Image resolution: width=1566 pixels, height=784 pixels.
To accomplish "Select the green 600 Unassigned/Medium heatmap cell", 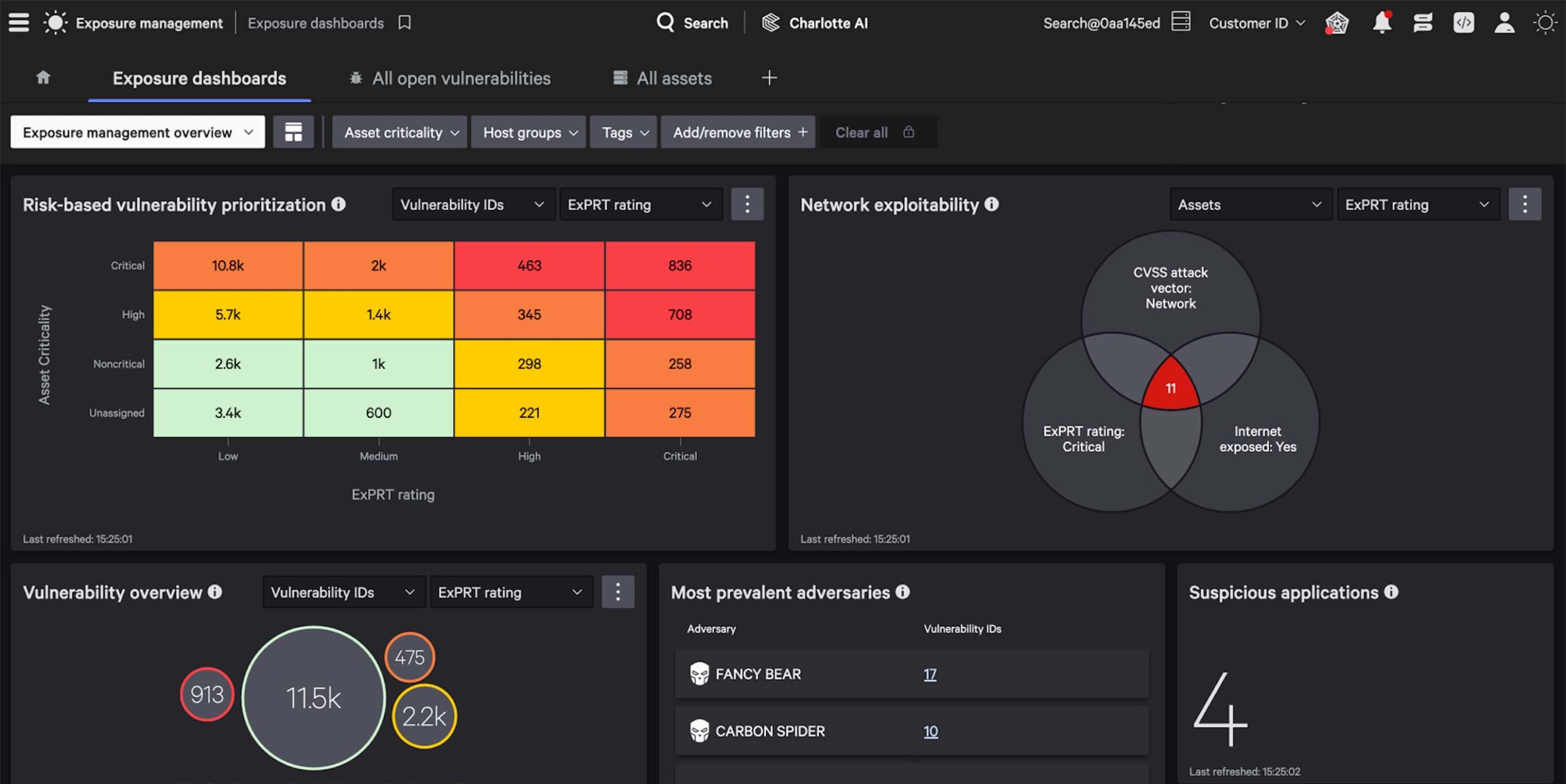I will point(378,413).
